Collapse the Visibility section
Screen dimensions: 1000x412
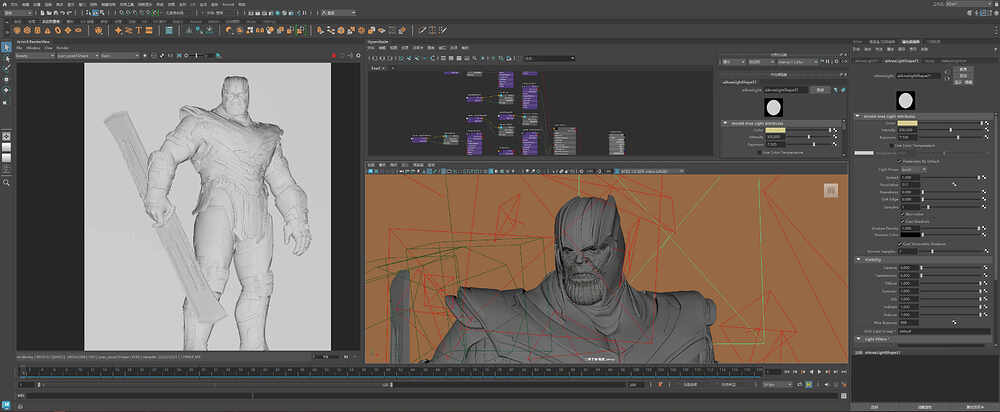point(858,260)
